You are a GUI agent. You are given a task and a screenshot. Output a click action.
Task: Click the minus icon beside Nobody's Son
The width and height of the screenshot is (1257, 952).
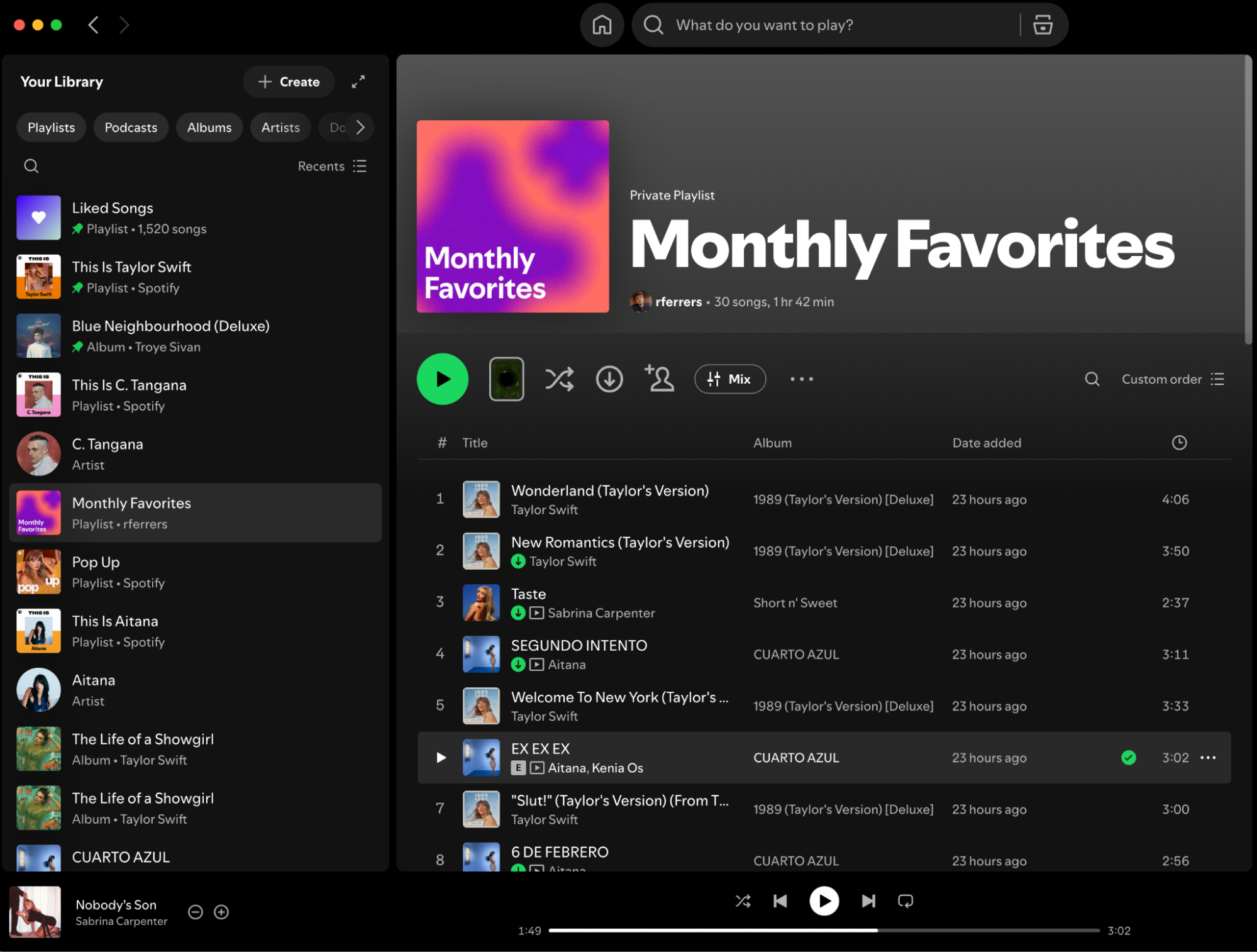click(x=196, y=912)
